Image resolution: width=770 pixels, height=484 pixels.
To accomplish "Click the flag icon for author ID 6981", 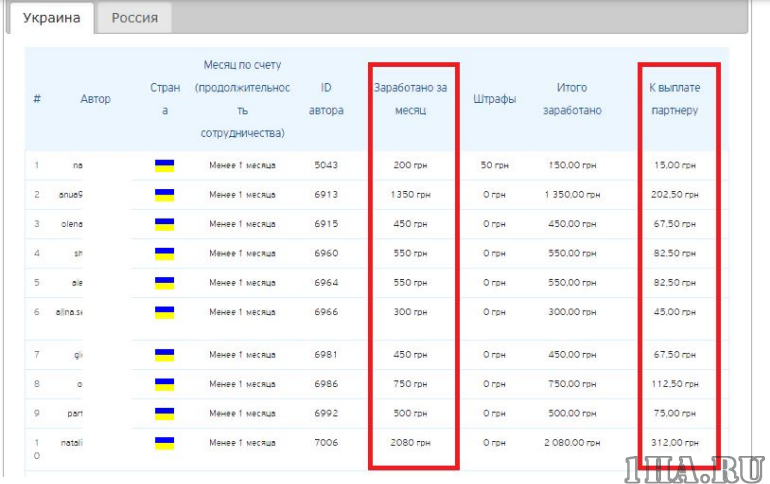I will [164, 354].
